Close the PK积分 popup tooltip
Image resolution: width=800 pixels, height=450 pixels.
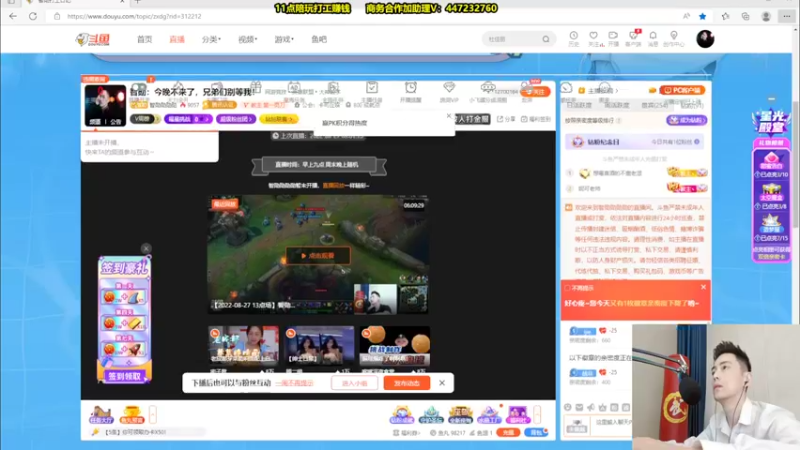(x=449, y=116)
